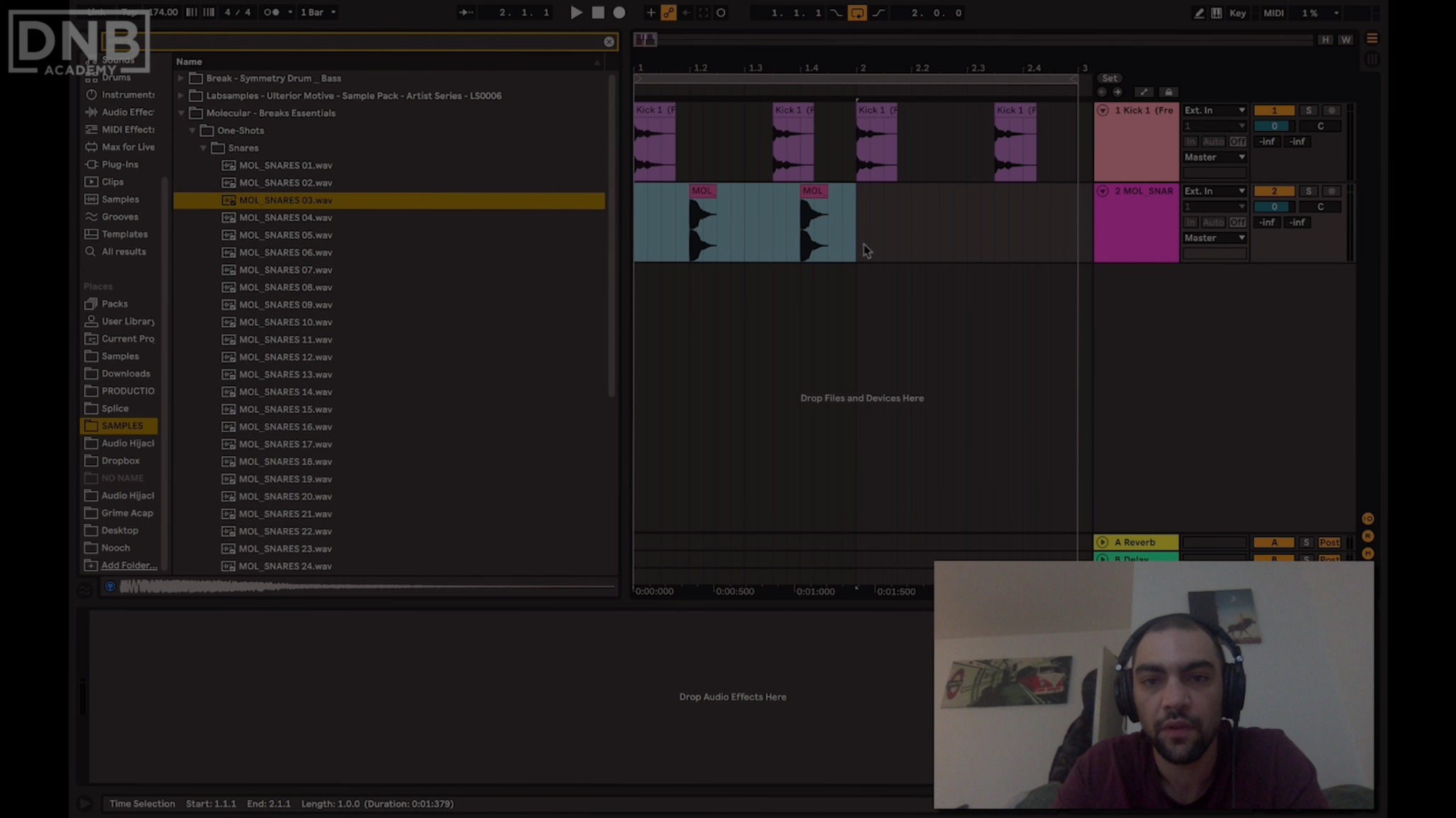The height and width of the screenshot is (818, 1456).
Task: Click the Name column header
Action: tap(189, 62)
